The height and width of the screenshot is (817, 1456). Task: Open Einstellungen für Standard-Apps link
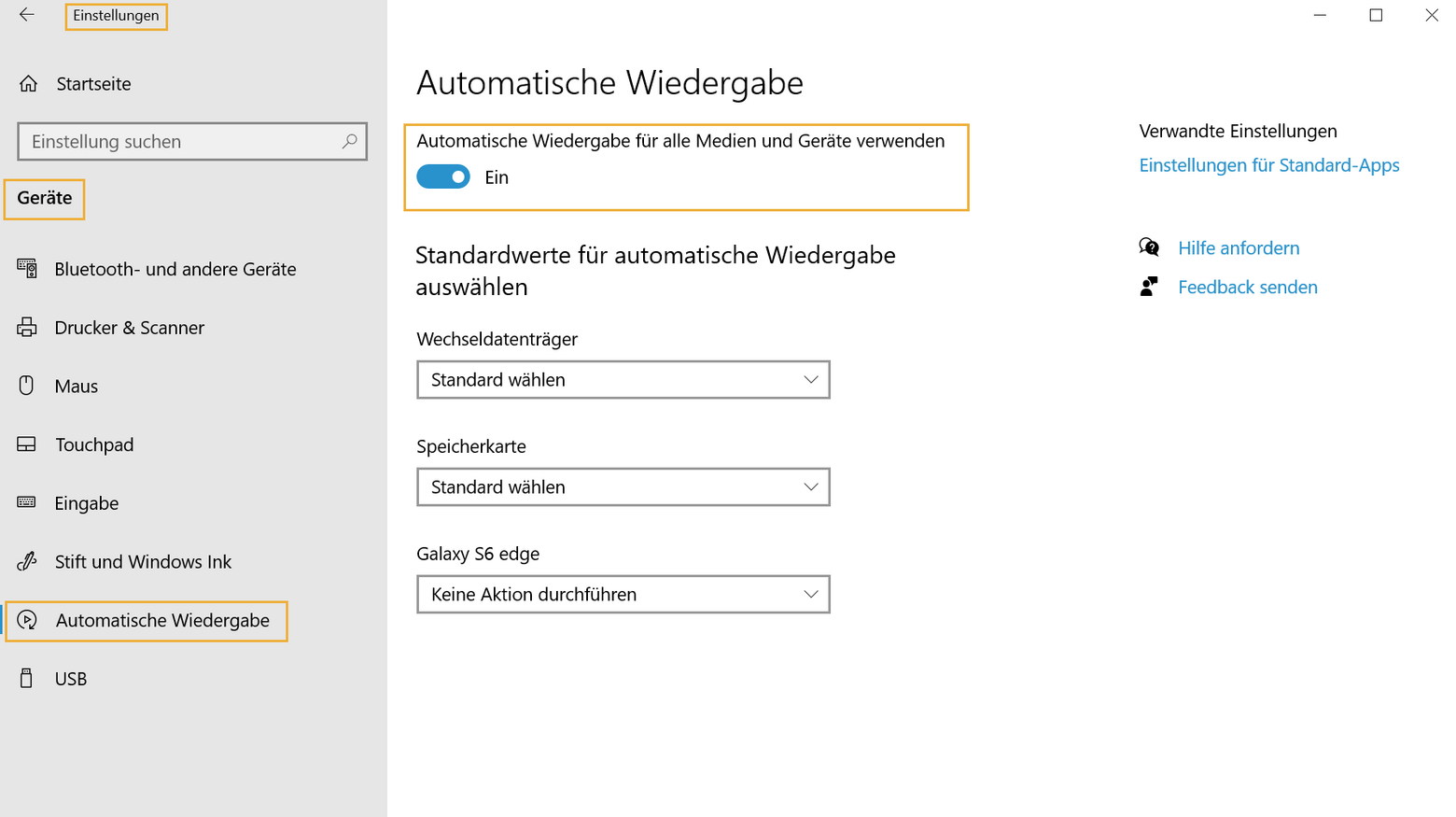pyautogui.click(x=1269, y=164)
